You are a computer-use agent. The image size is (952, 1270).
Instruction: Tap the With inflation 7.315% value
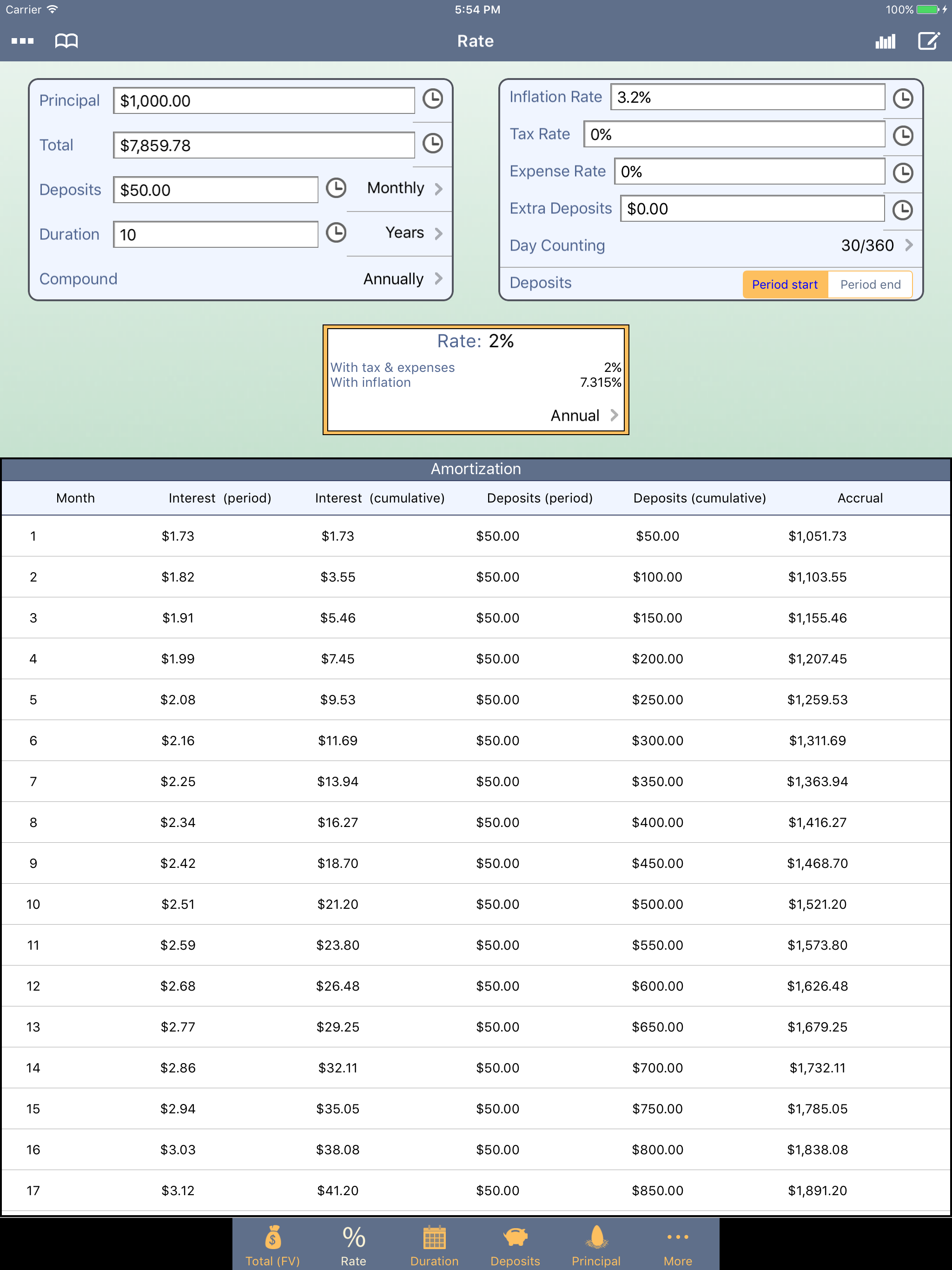600,383
